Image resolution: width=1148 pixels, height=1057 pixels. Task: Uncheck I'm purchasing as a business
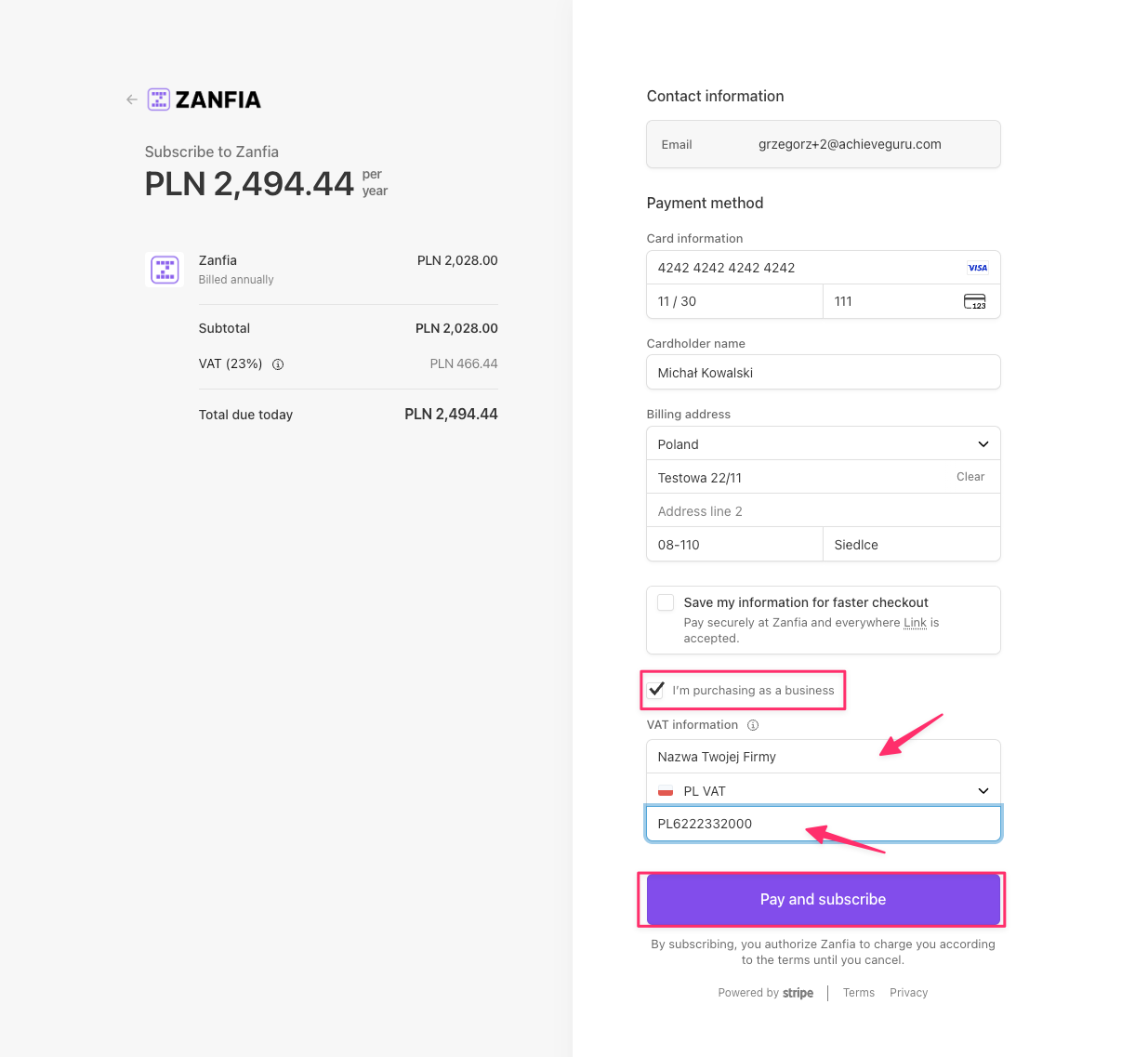point(657,690)
